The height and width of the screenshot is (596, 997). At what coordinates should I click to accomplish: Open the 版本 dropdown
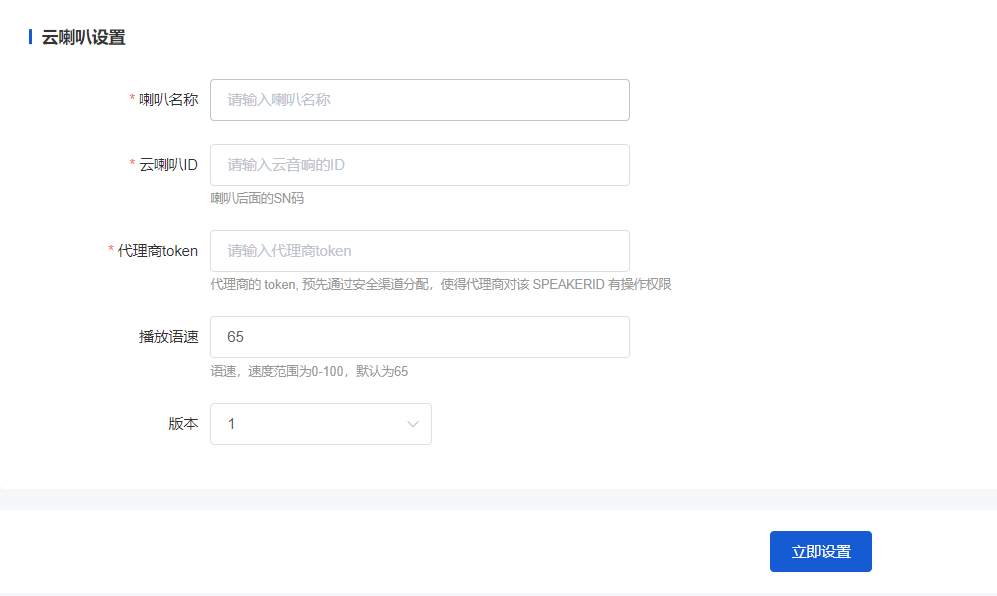pyautogui.click(x=320, y=424)
